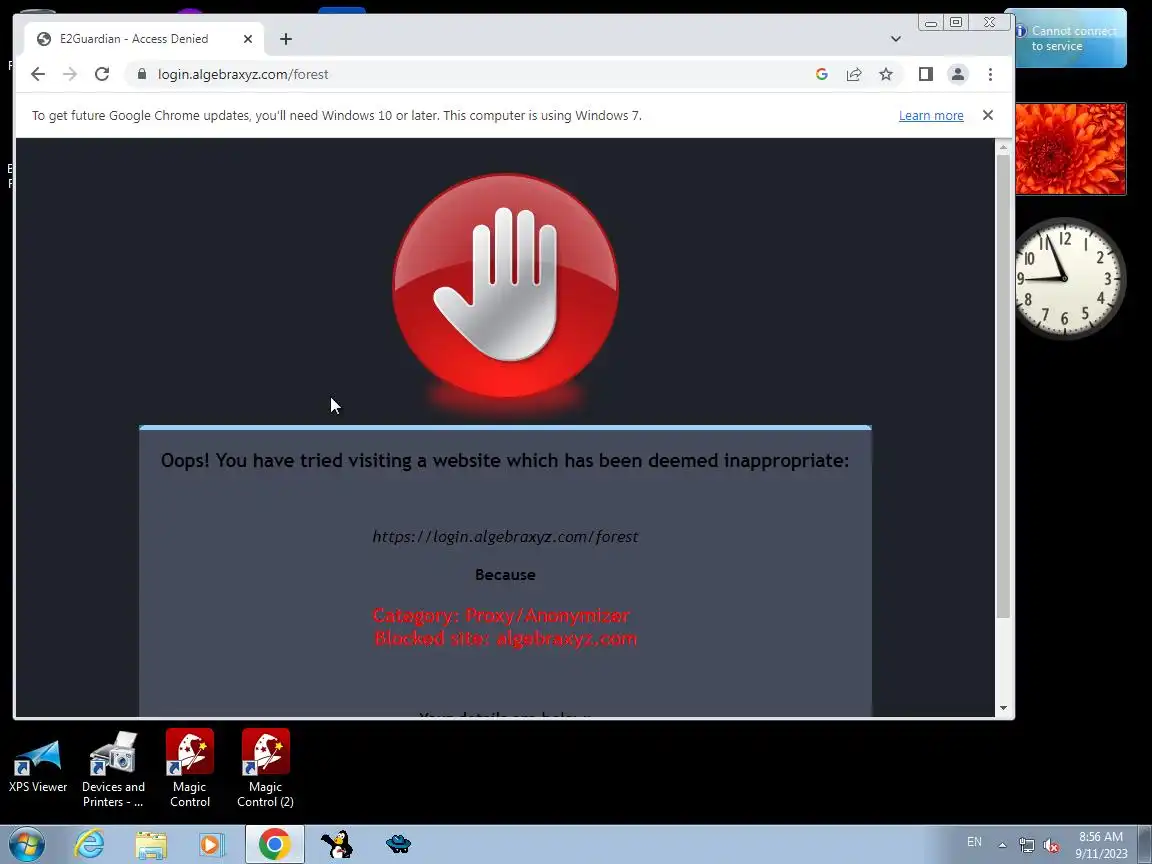This screenshot has height=864, width=1152.
Task: View site information lock icon
Action: pyautogui.click(x=142, y=74)
